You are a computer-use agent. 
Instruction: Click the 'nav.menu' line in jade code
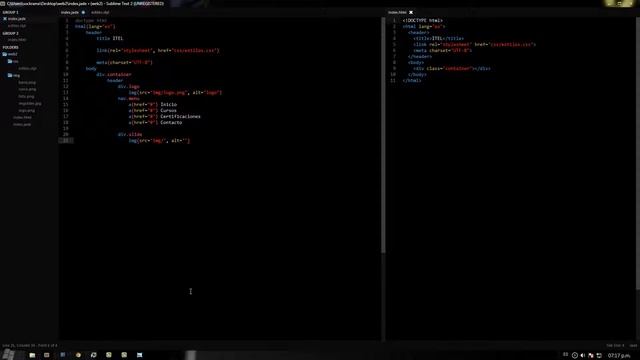tap(129, 98)
